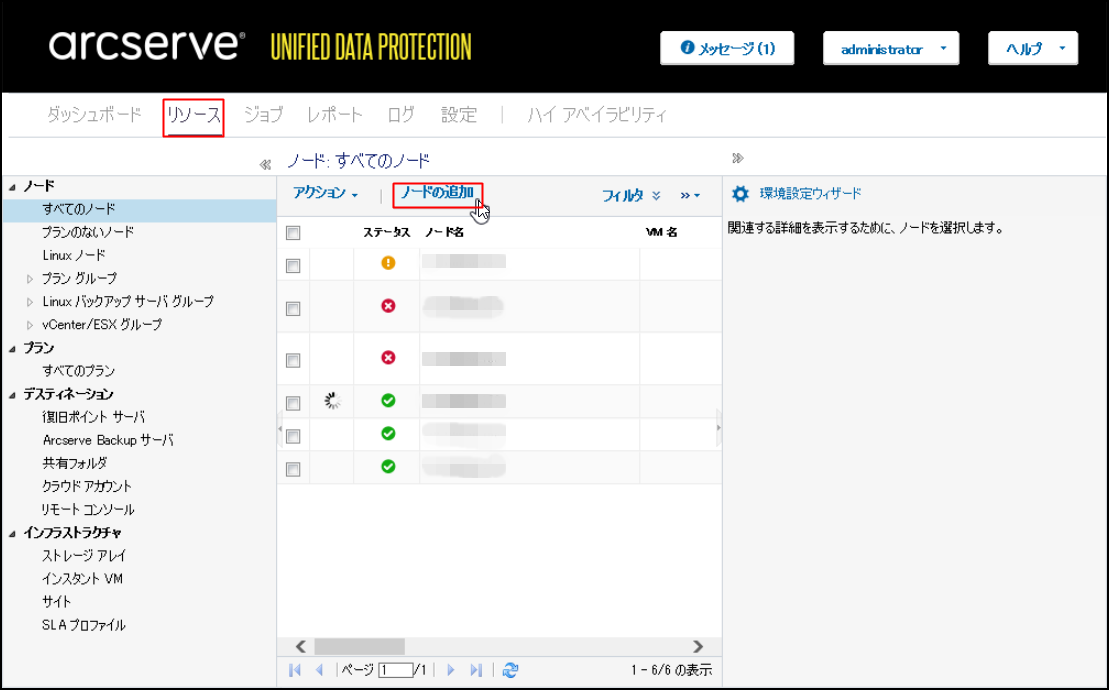This screenshot has height=690, width=1109.
Task: Collapse the ノード section
Action: 13,187
